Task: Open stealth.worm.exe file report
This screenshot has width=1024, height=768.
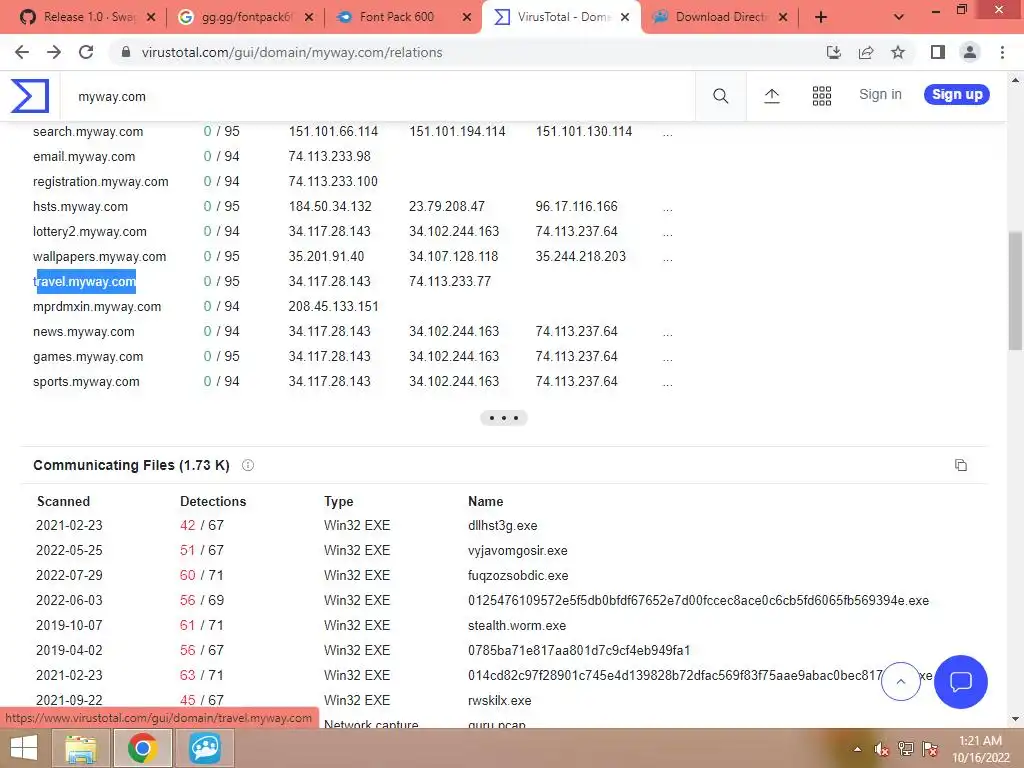Action: (517, 626)
